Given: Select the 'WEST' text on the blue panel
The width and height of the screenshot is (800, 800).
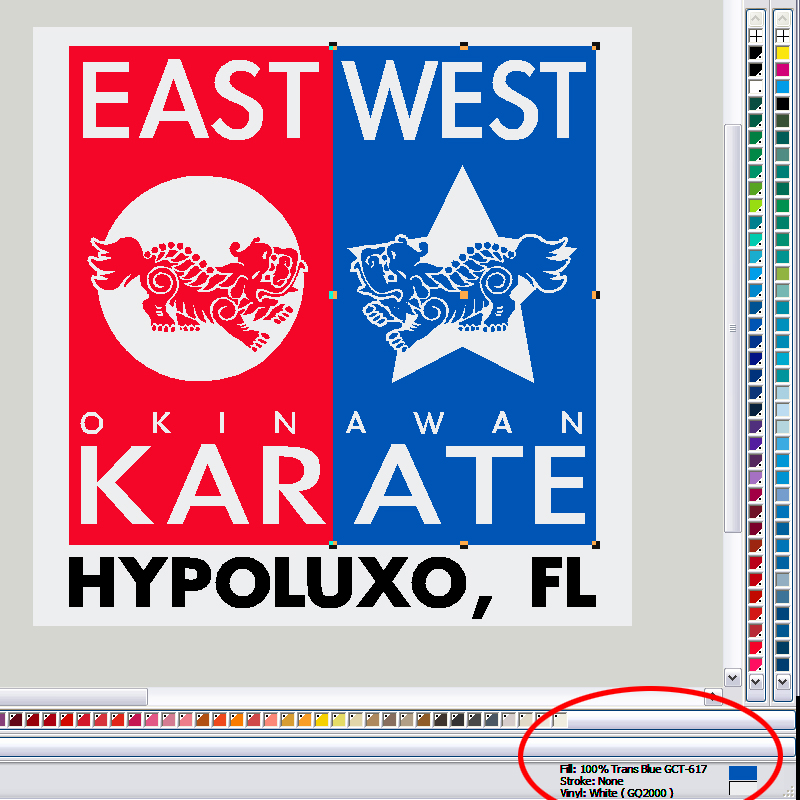Looking at the screenshot, I should point(463,99).
